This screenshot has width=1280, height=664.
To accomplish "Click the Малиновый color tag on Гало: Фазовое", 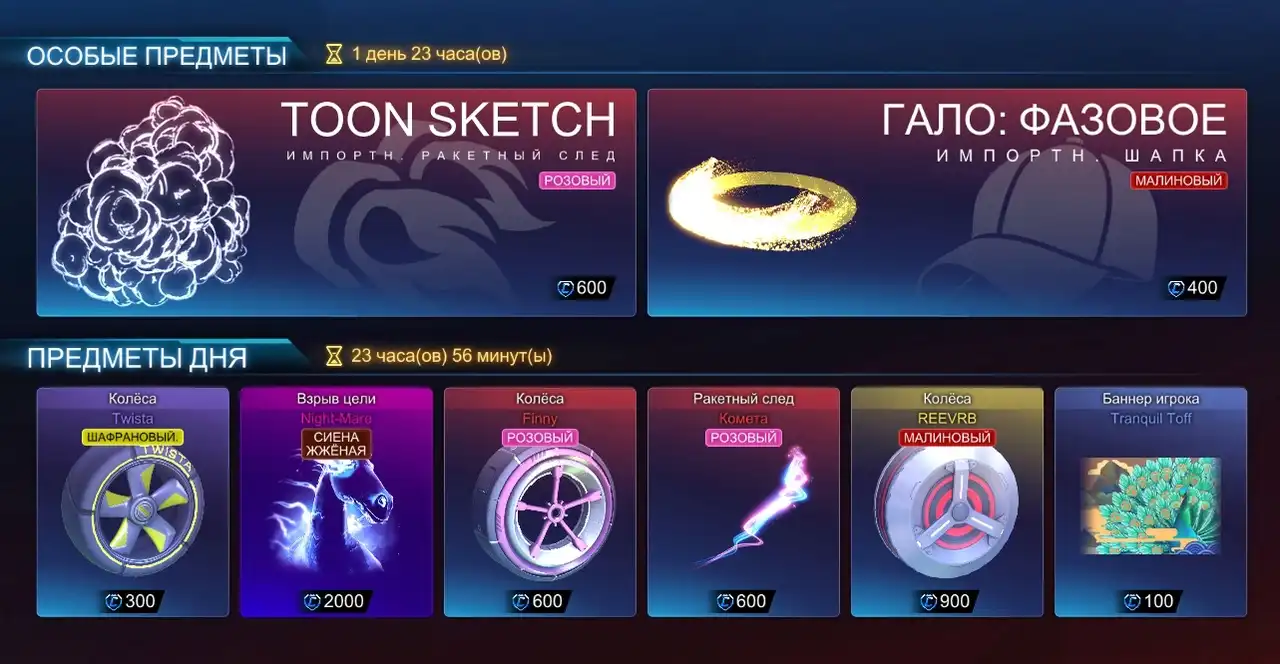I will pos(1179,181).
